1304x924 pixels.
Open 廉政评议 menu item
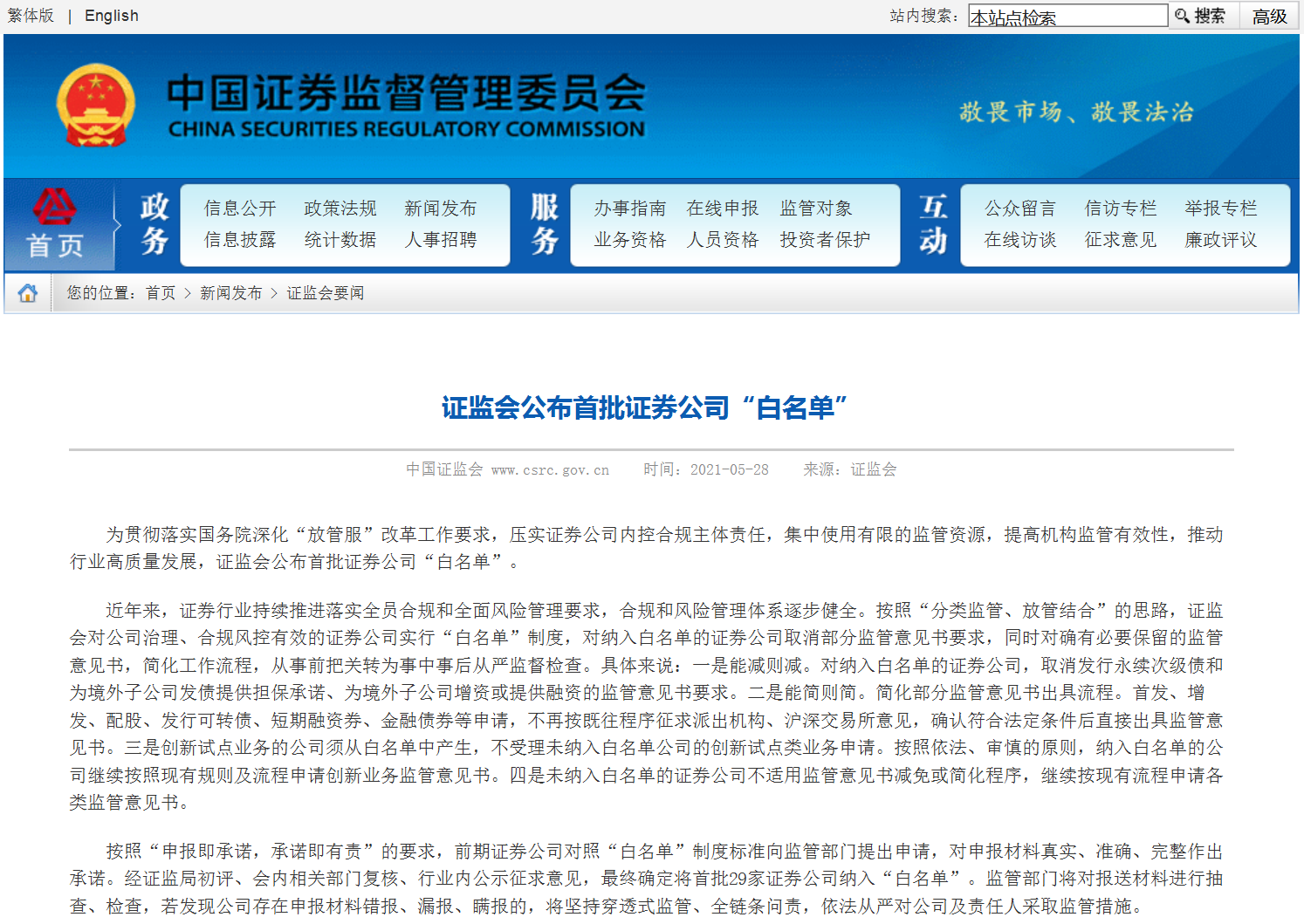[1221, 240]
